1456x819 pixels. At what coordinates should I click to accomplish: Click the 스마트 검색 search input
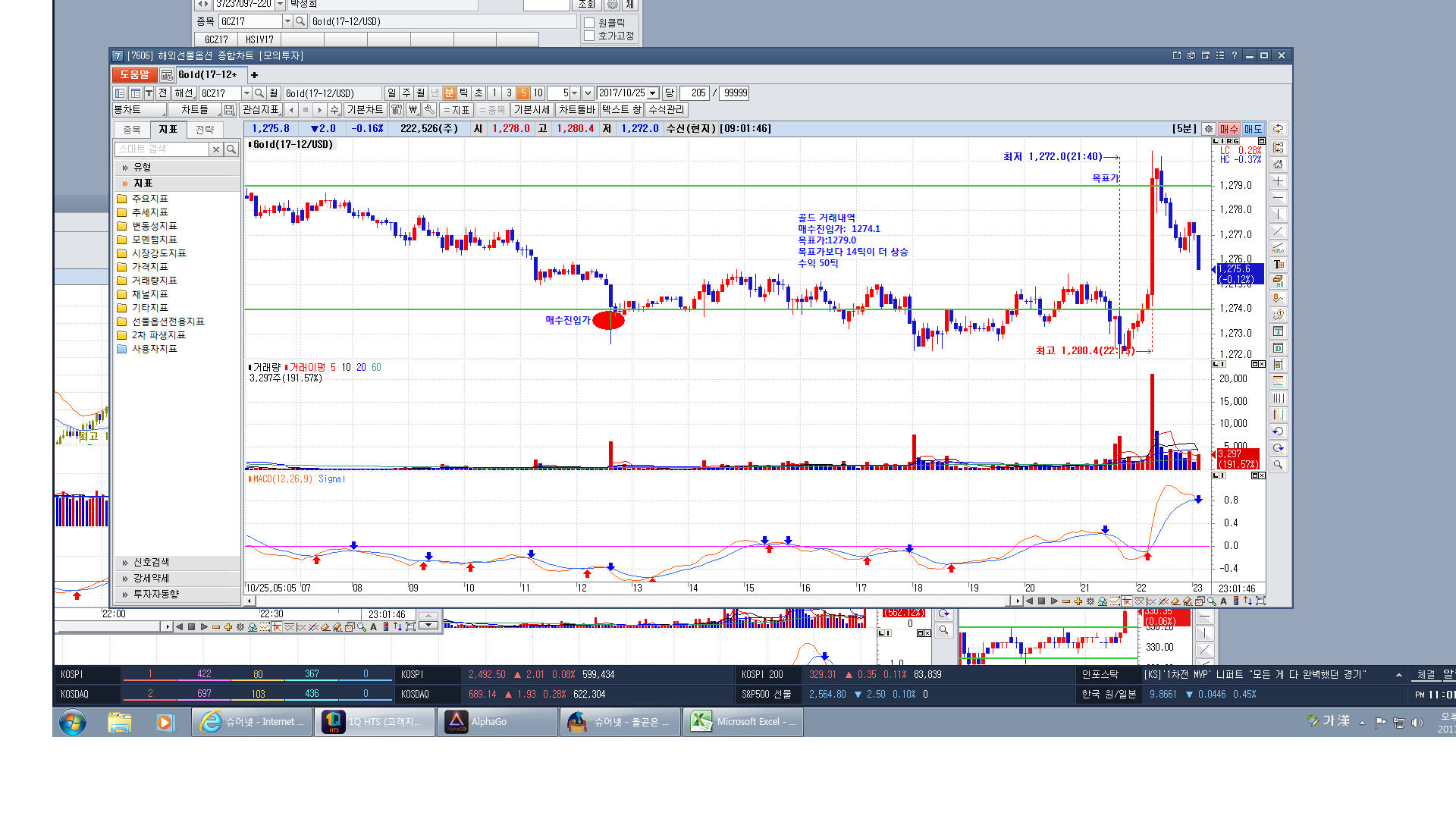(x=162, y=149)
